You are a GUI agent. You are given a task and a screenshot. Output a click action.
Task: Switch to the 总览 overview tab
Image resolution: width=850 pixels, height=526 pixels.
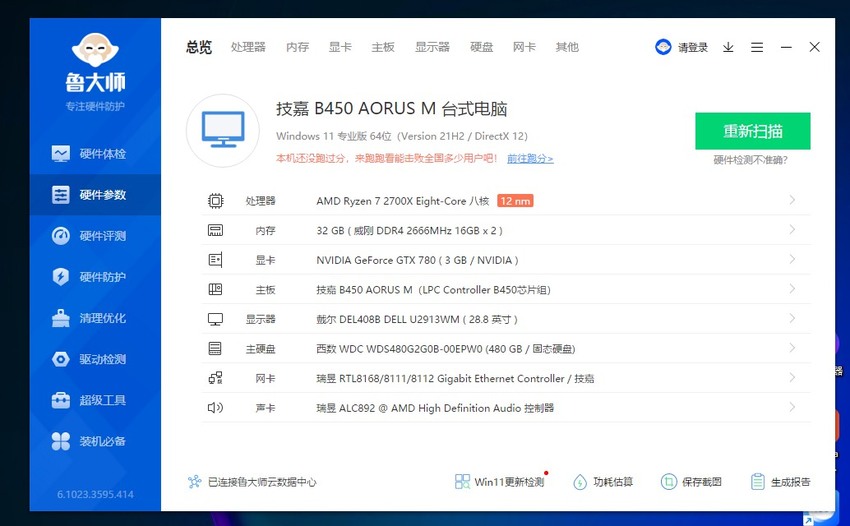(x=199, y=47)
